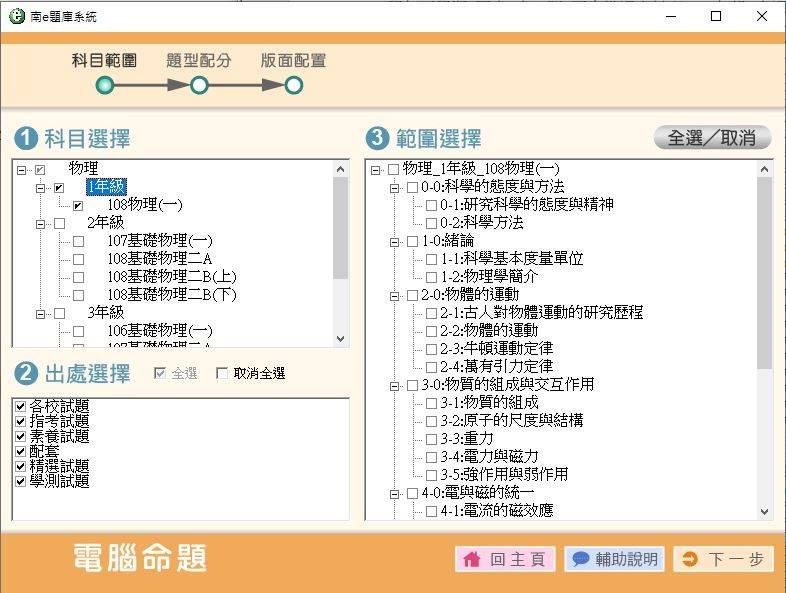Collapse the 物理_1年級_108物理(一) root node

[x=375, y=170]
